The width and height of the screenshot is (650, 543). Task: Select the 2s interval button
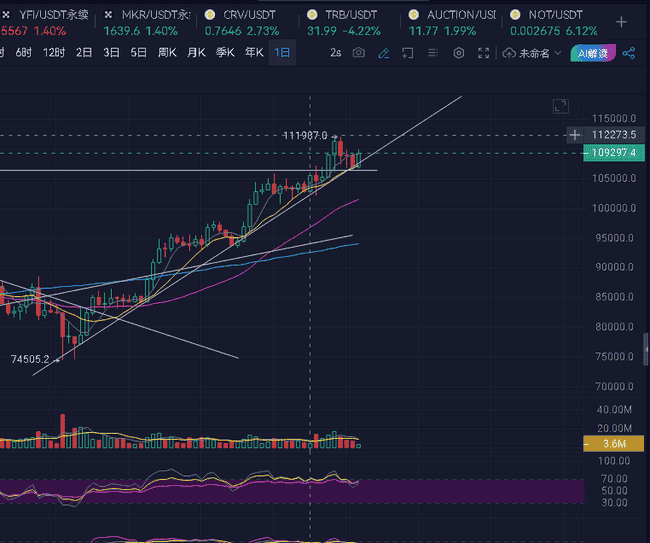[335, 52]
